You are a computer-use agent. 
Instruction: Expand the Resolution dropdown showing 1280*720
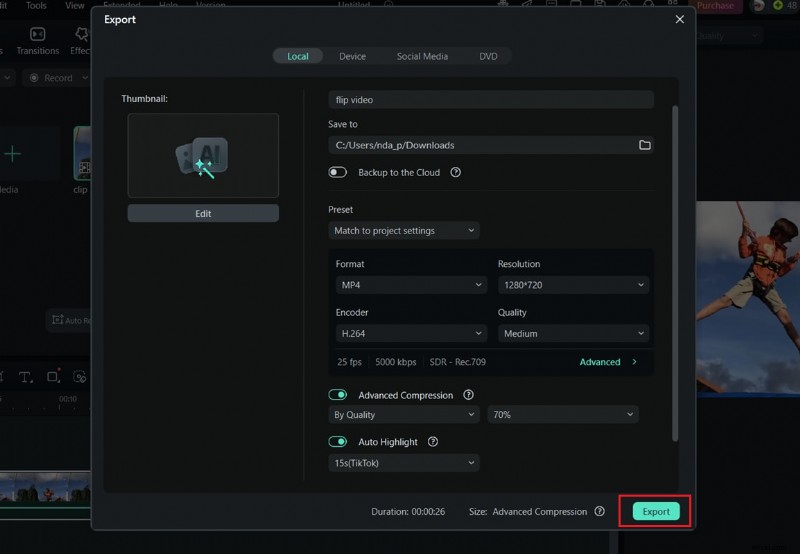coord(572,285)
